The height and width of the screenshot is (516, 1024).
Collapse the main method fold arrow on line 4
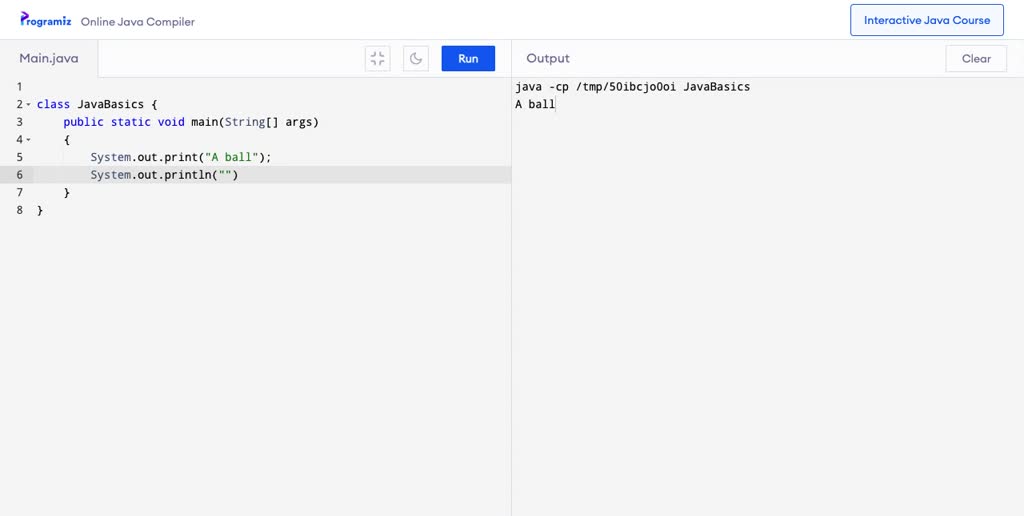click(28, 140)
